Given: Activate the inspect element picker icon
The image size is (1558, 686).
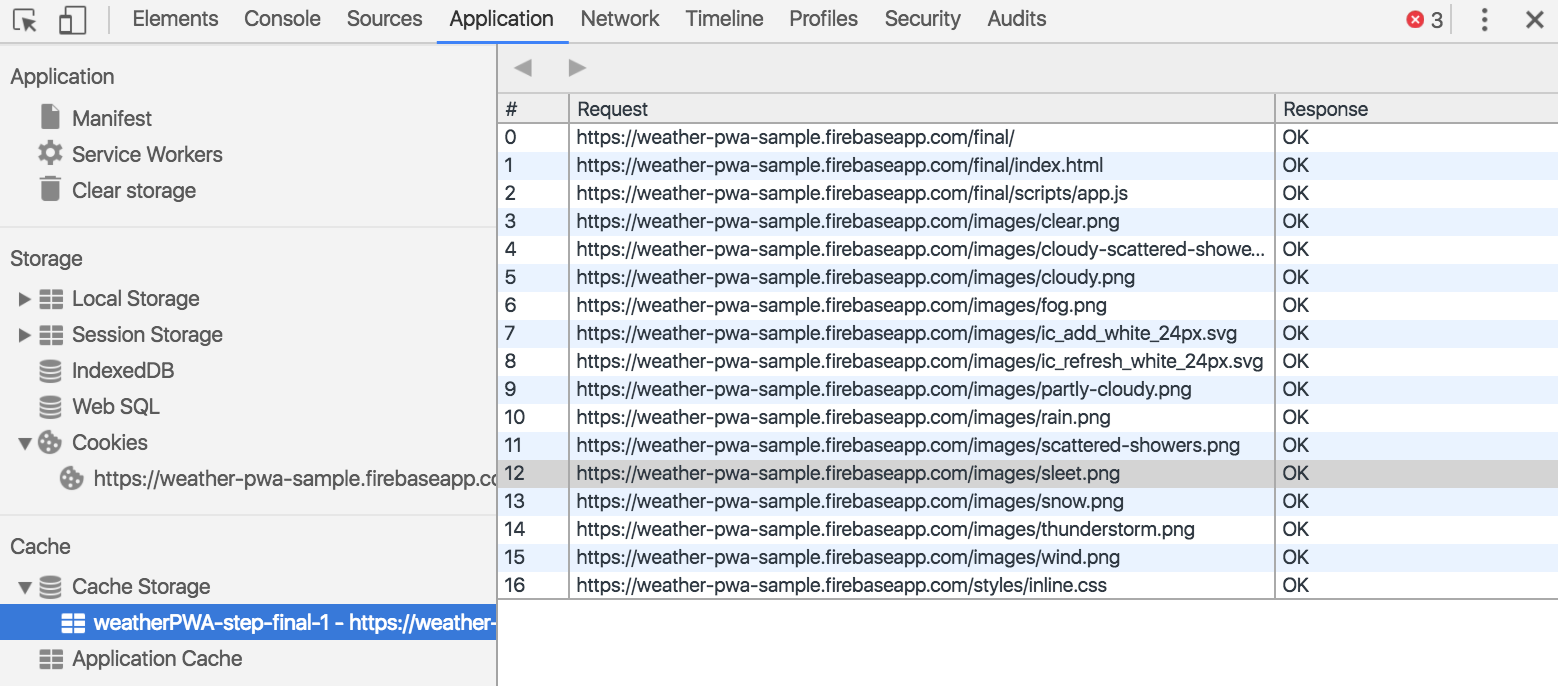Looking at the screenshot, I should [26, 20].
